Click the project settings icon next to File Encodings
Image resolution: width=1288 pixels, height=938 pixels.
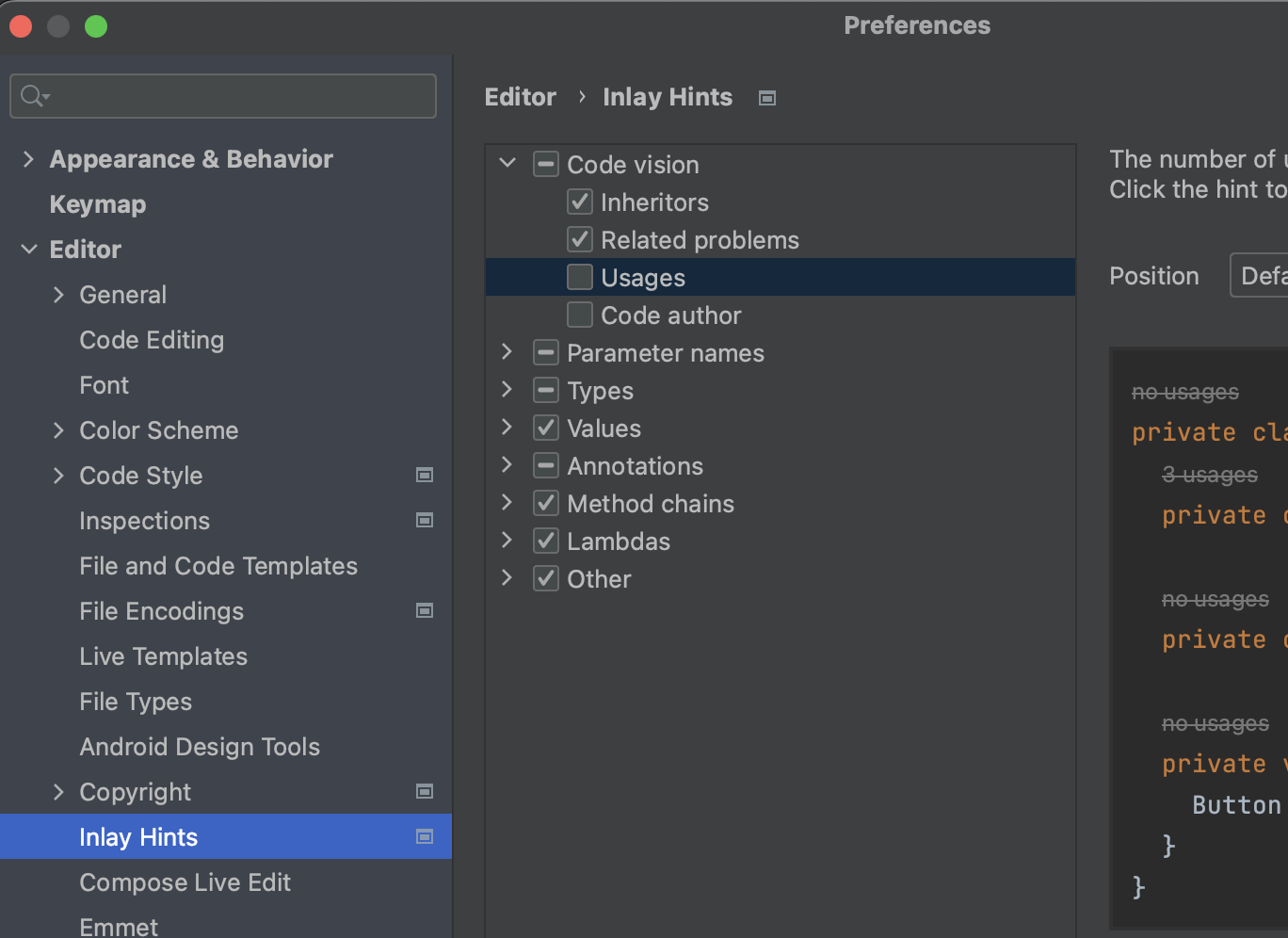coord(425,611)
